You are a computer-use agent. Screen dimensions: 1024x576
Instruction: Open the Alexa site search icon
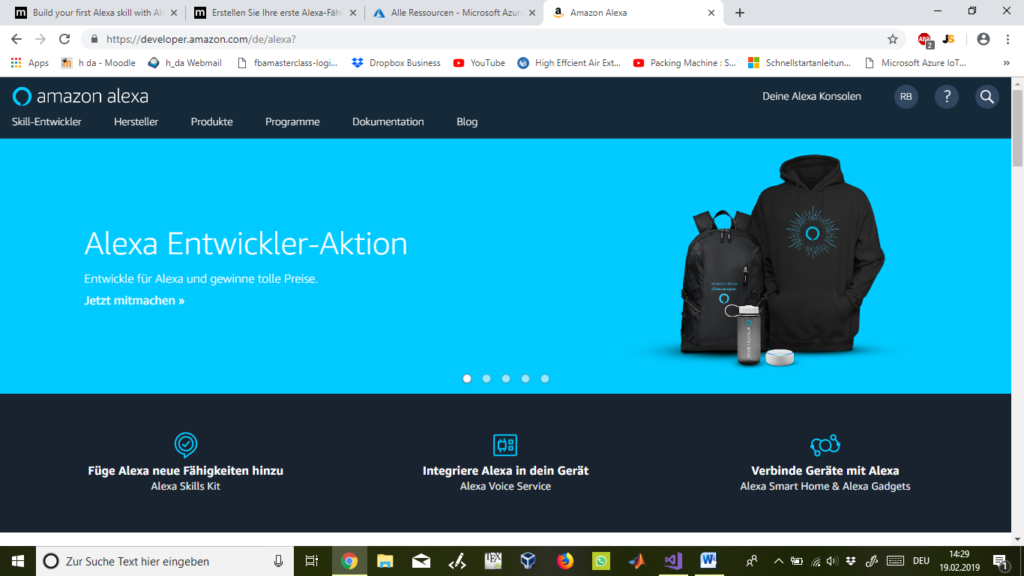(987, 97)
